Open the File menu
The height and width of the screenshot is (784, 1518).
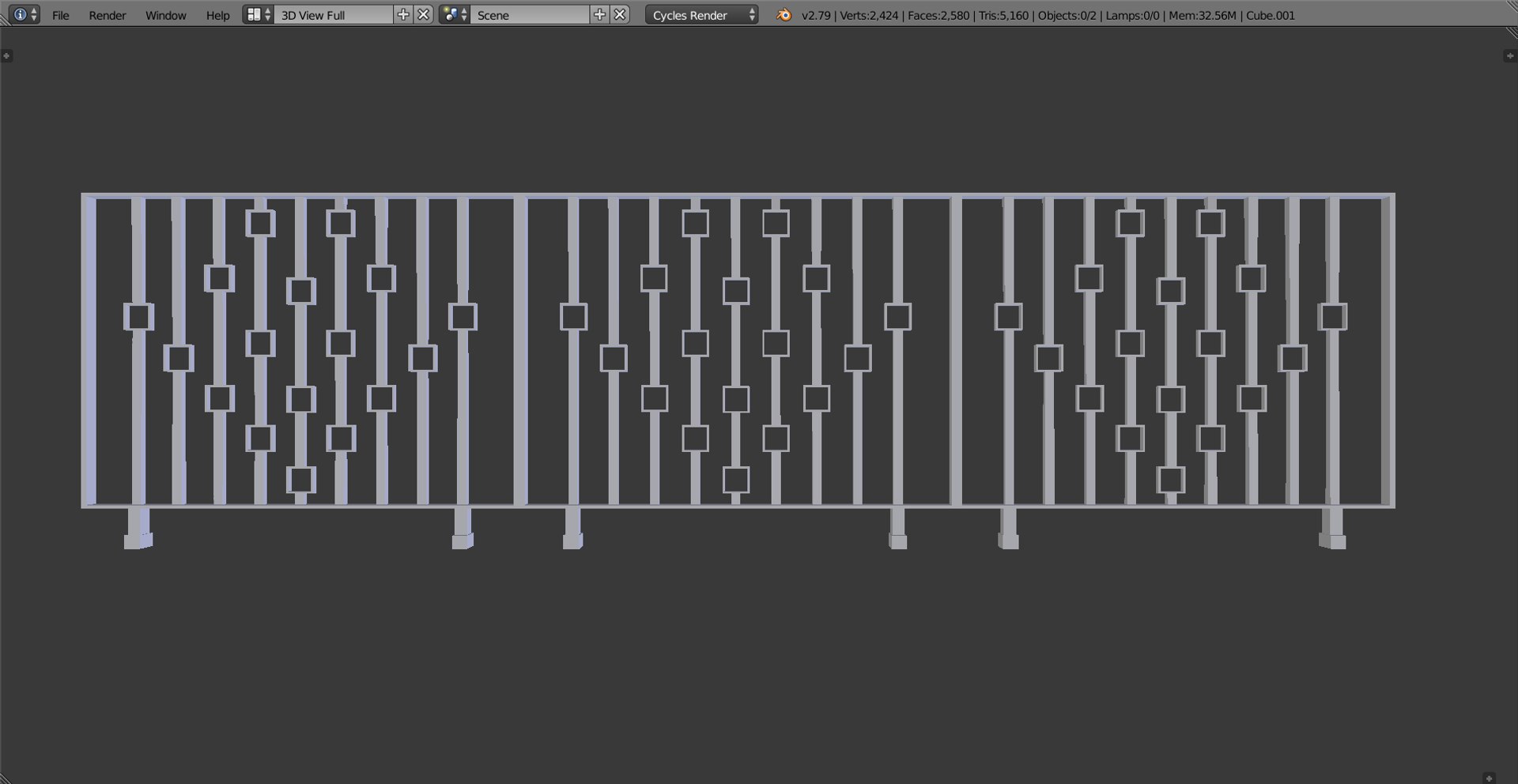tap(61, 15)
